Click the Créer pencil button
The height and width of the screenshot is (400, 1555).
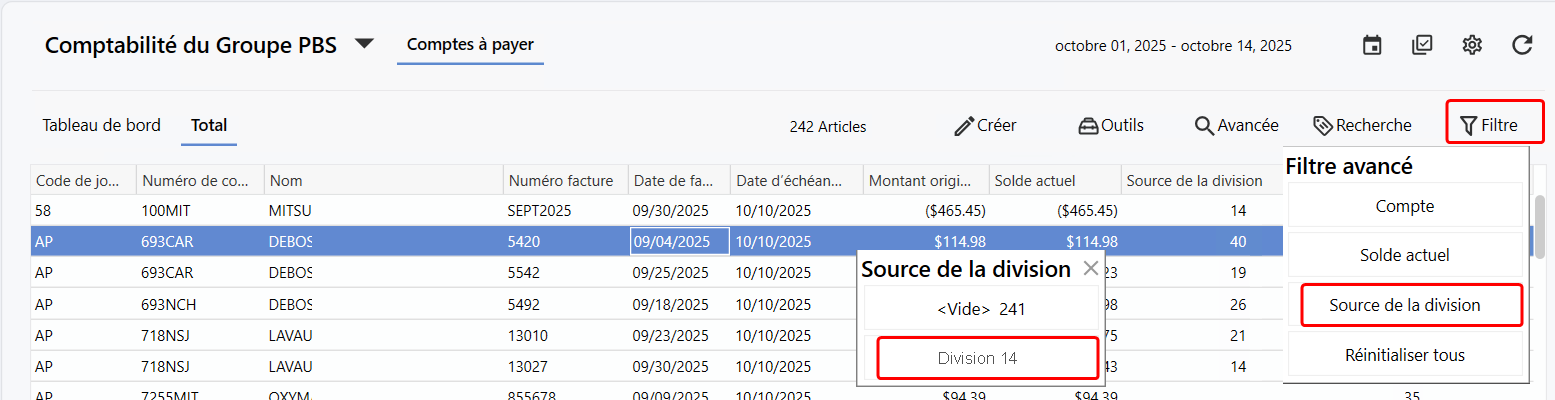point(985,126)
